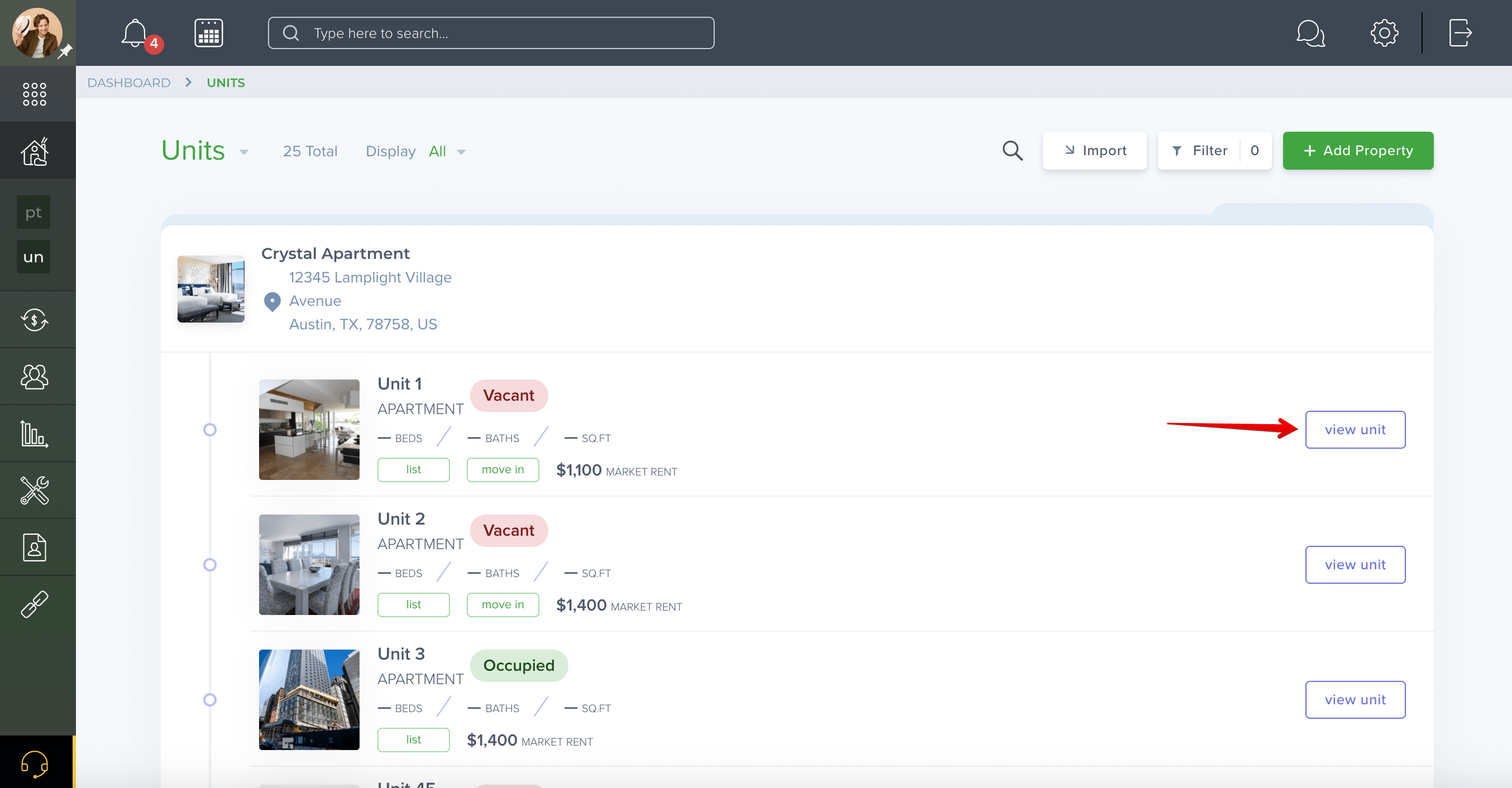This screenshot has height=788, width=1512.
Task: Open the reports chart icon in sidebar
Action: click(34, 434)
